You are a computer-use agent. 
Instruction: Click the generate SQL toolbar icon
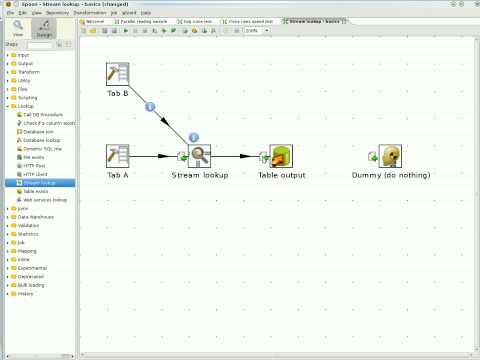pyautogui.click(x=204, y=31)
